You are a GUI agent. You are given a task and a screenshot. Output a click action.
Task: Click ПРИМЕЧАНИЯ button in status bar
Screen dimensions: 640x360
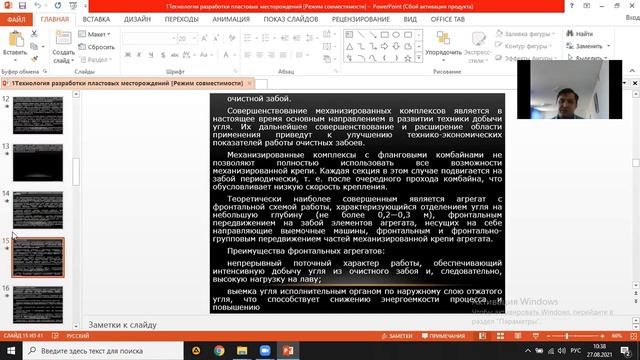point(443,336)
